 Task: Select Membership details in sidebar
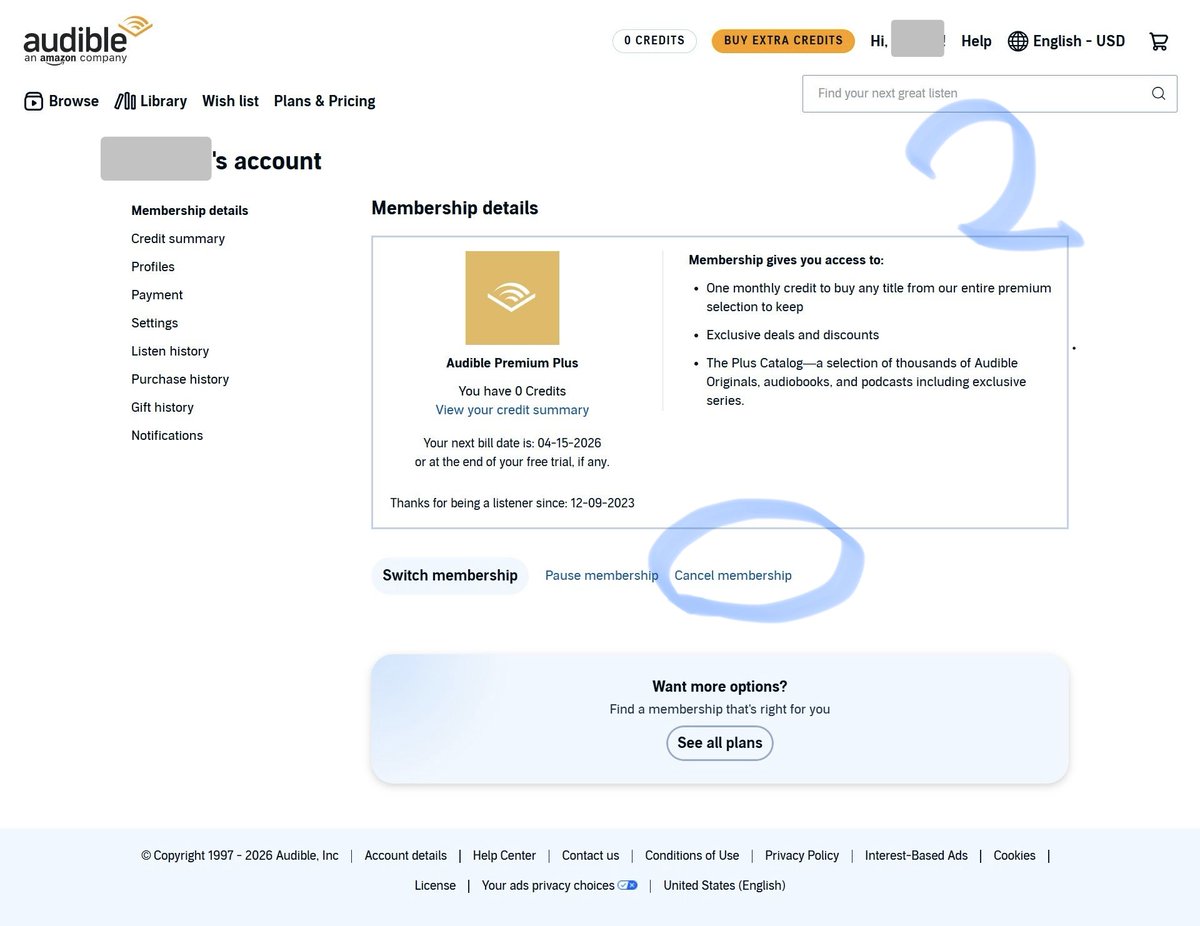point(190,211)
